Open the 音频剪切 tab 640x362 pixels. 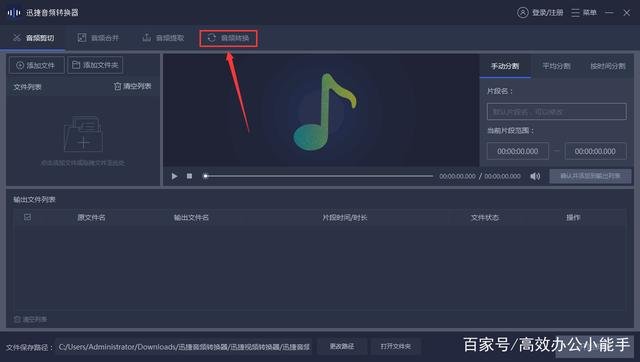point(33,38)
